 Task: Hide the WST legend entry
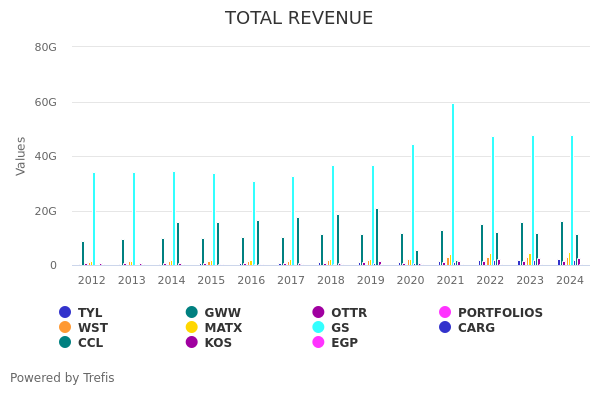[x=92, y=328]
